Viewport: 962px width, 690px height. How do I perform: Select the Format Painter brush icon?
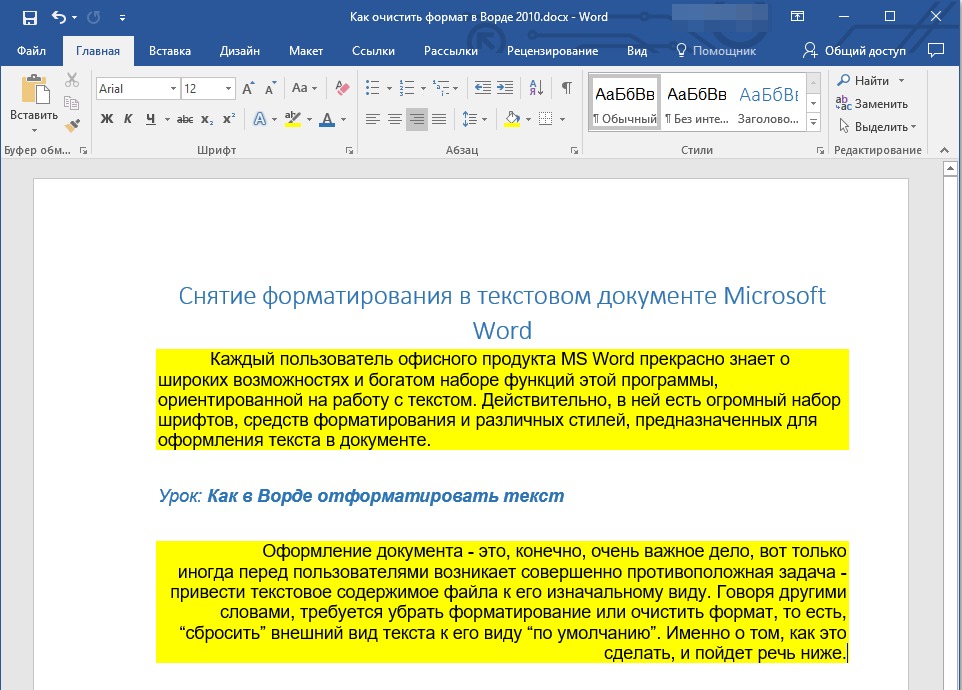click(x=72, y=126)
